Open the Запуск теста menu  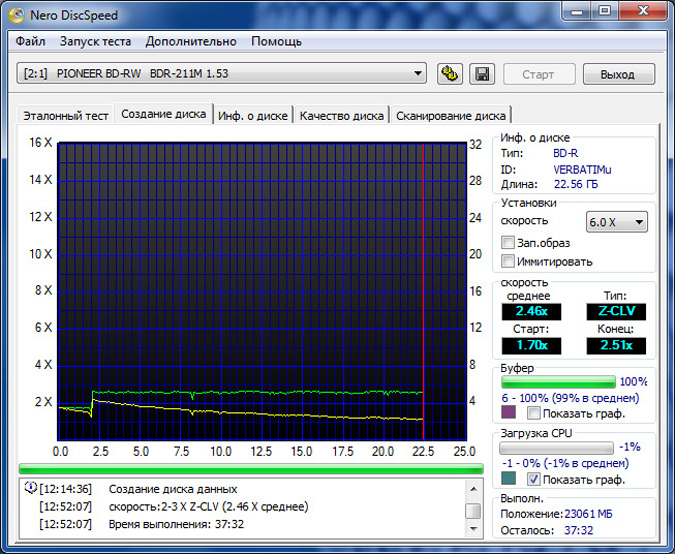(95, 41)
